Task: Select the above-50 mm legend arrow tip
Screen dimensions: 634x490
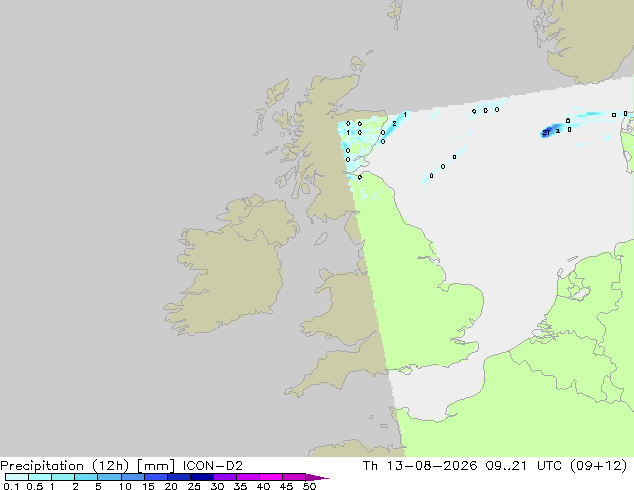Action: 317,477
